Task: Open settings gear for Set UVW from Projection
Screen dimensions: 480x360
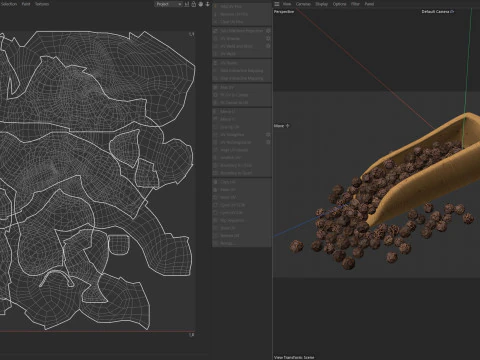Action: [268, 31]
